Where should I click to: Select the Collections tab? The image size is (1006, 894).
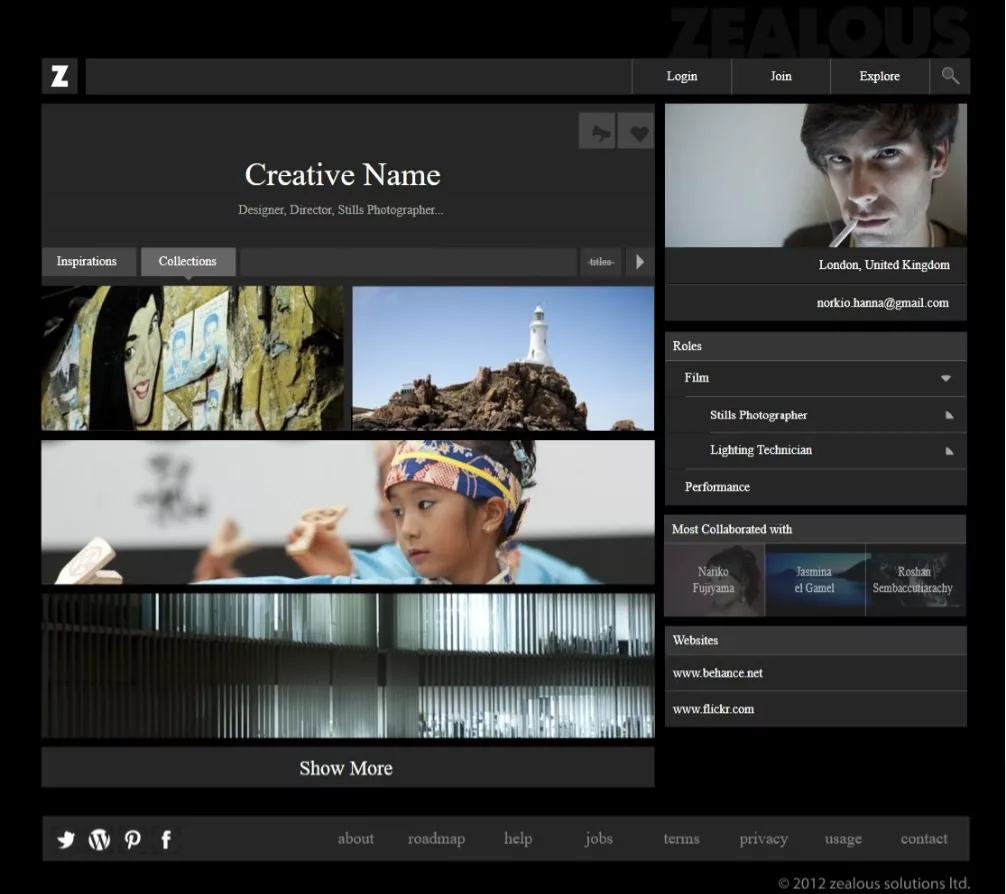(x=188, y=262)
